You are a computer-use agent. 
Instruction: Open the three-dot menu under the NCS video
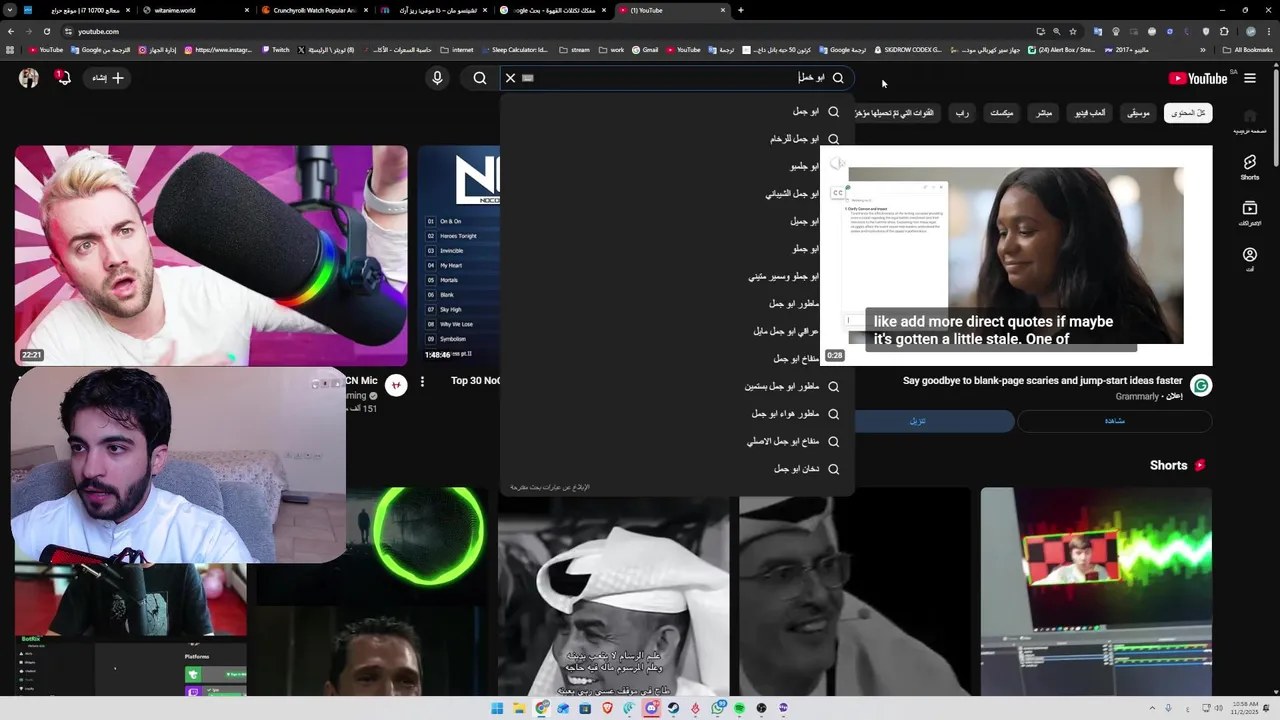422,381
